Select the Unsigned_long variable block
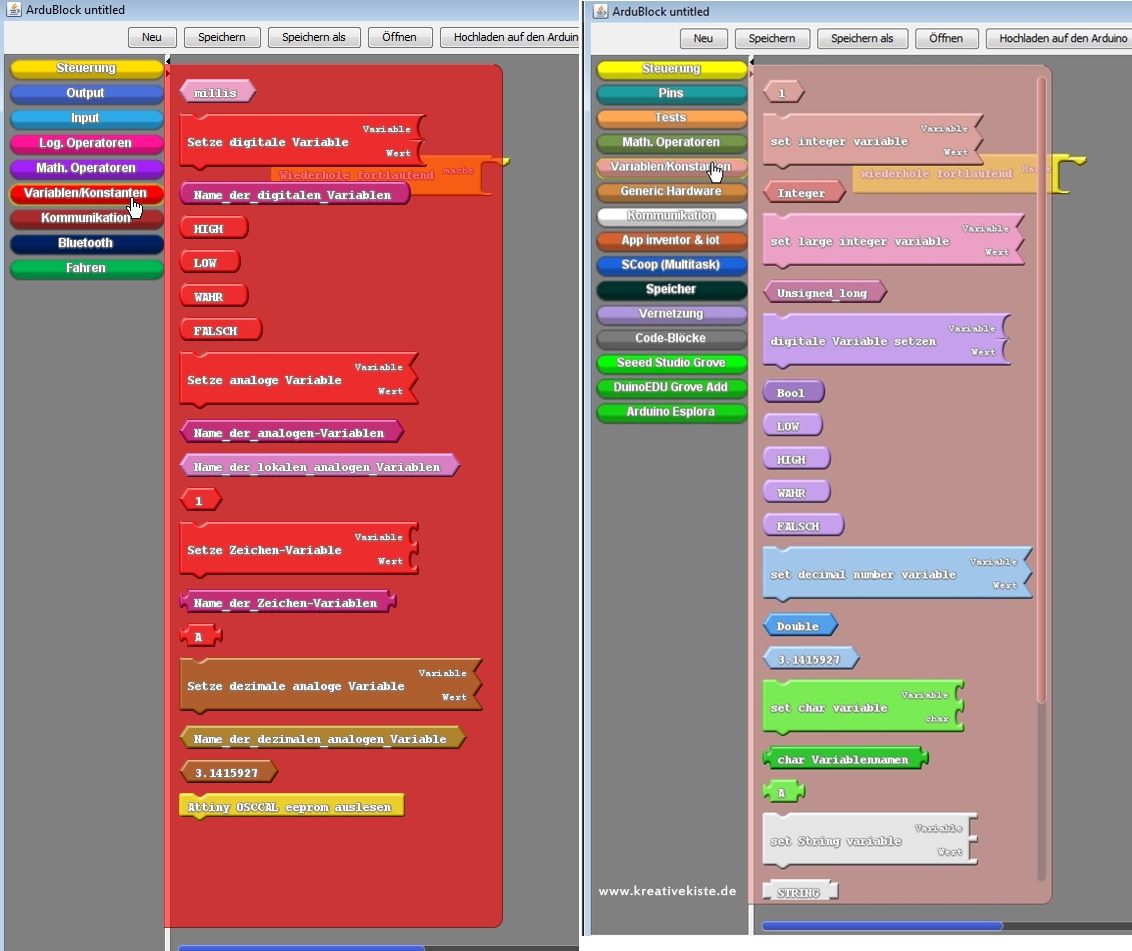 [823, 292]
